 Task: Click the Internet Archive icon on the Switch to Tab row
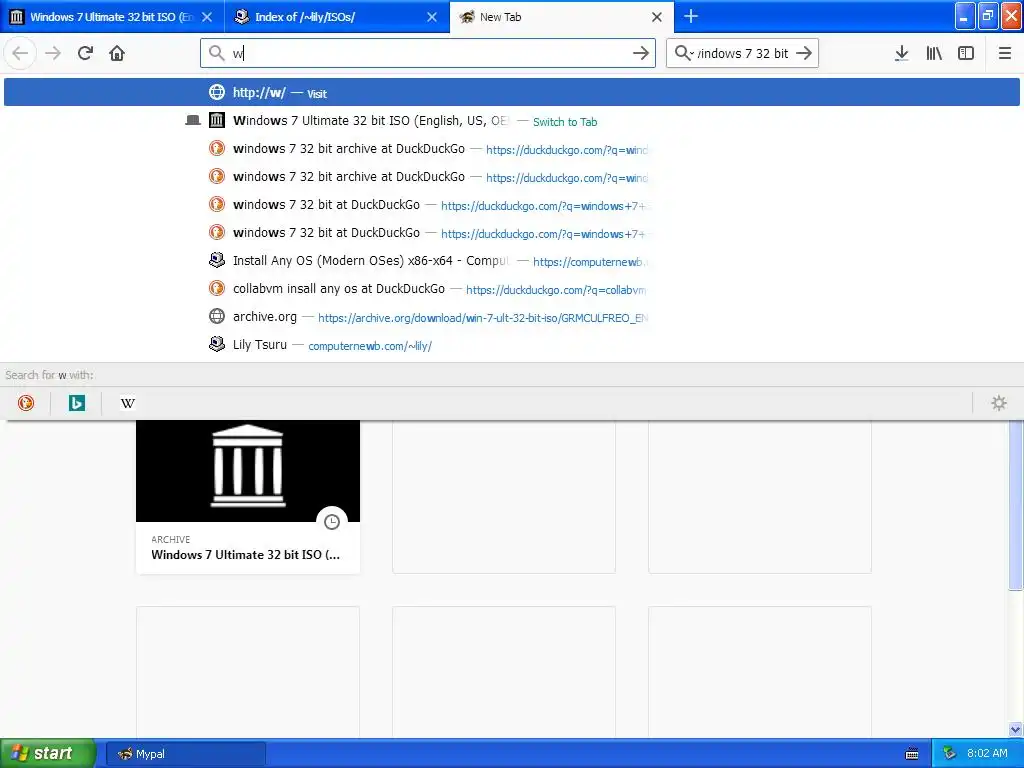point(217,120)
